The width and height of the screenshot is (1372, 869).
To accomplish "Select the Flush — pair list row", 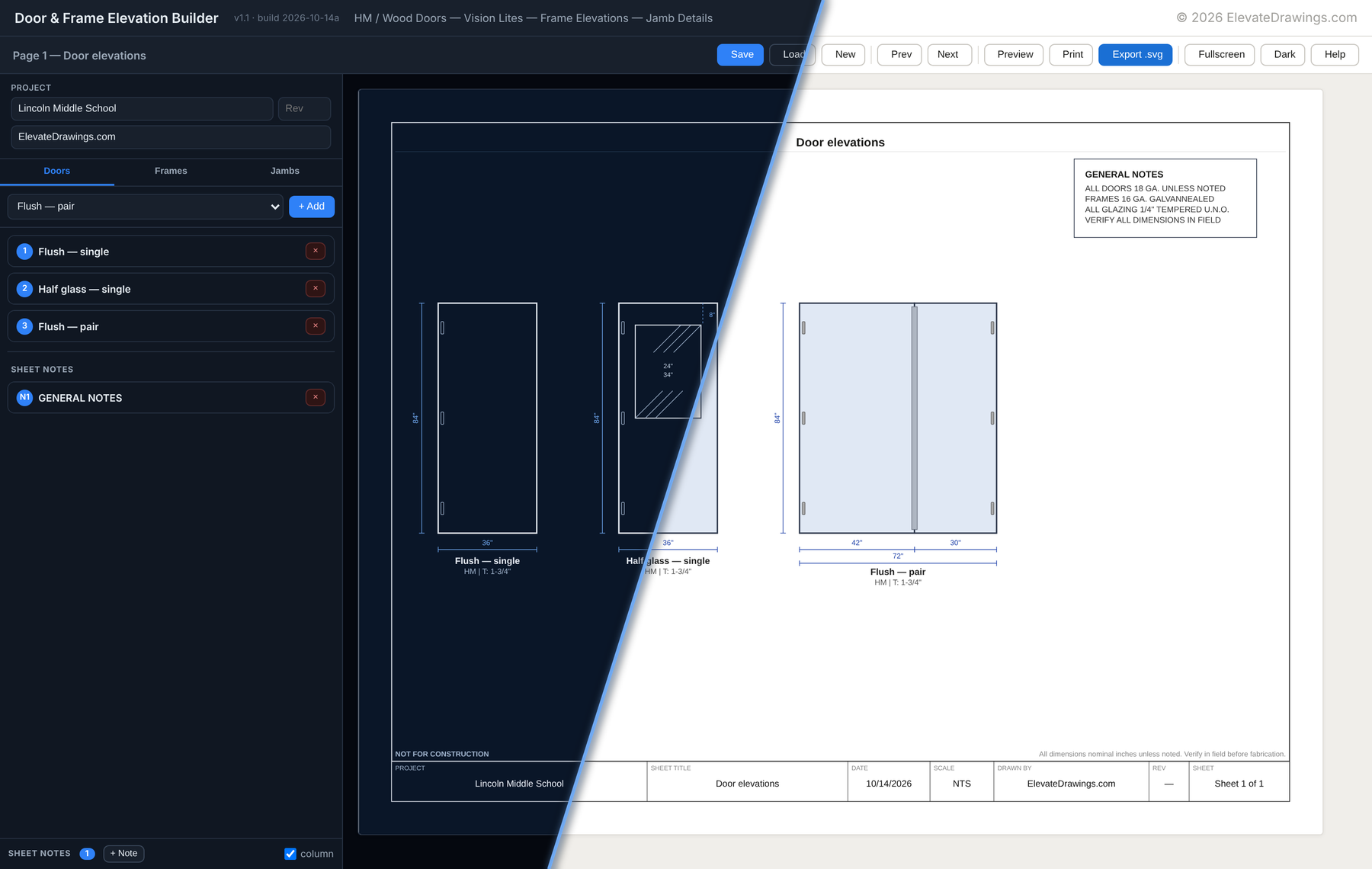I will tap(171, 326).
